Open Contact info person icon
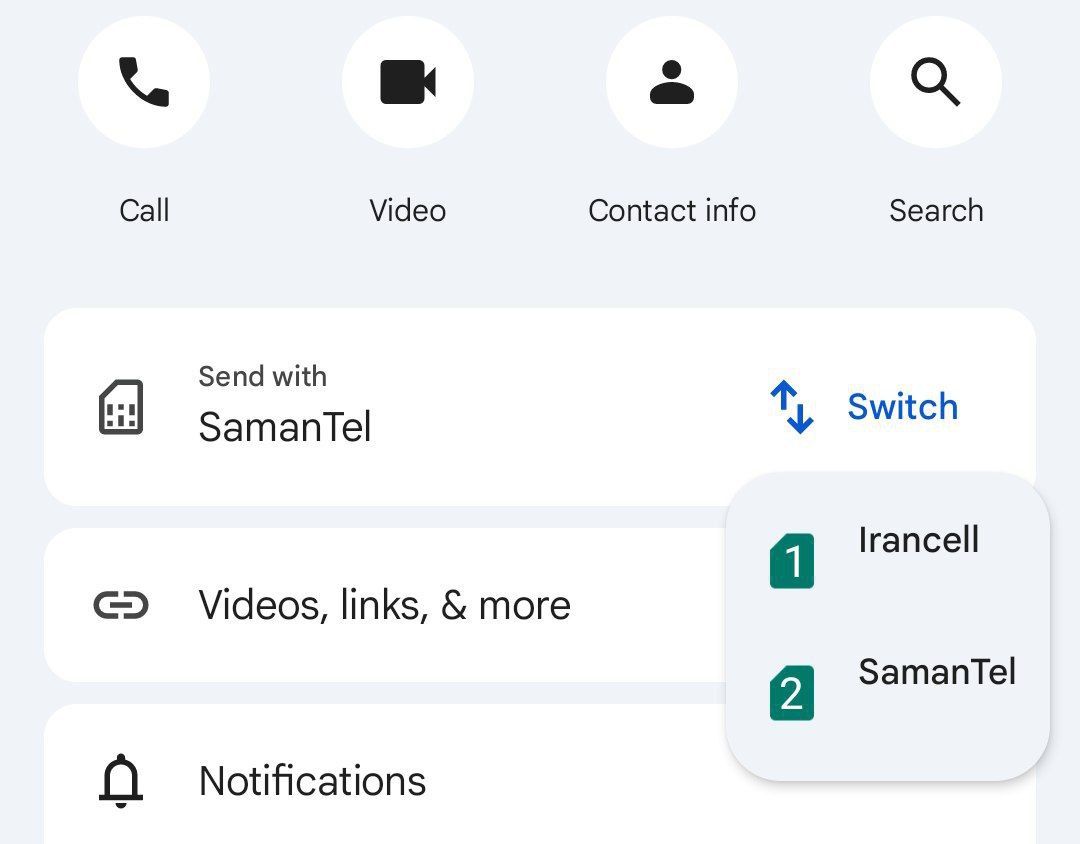The height and width of the screenshot is (844, 1080). coord(672,82)
